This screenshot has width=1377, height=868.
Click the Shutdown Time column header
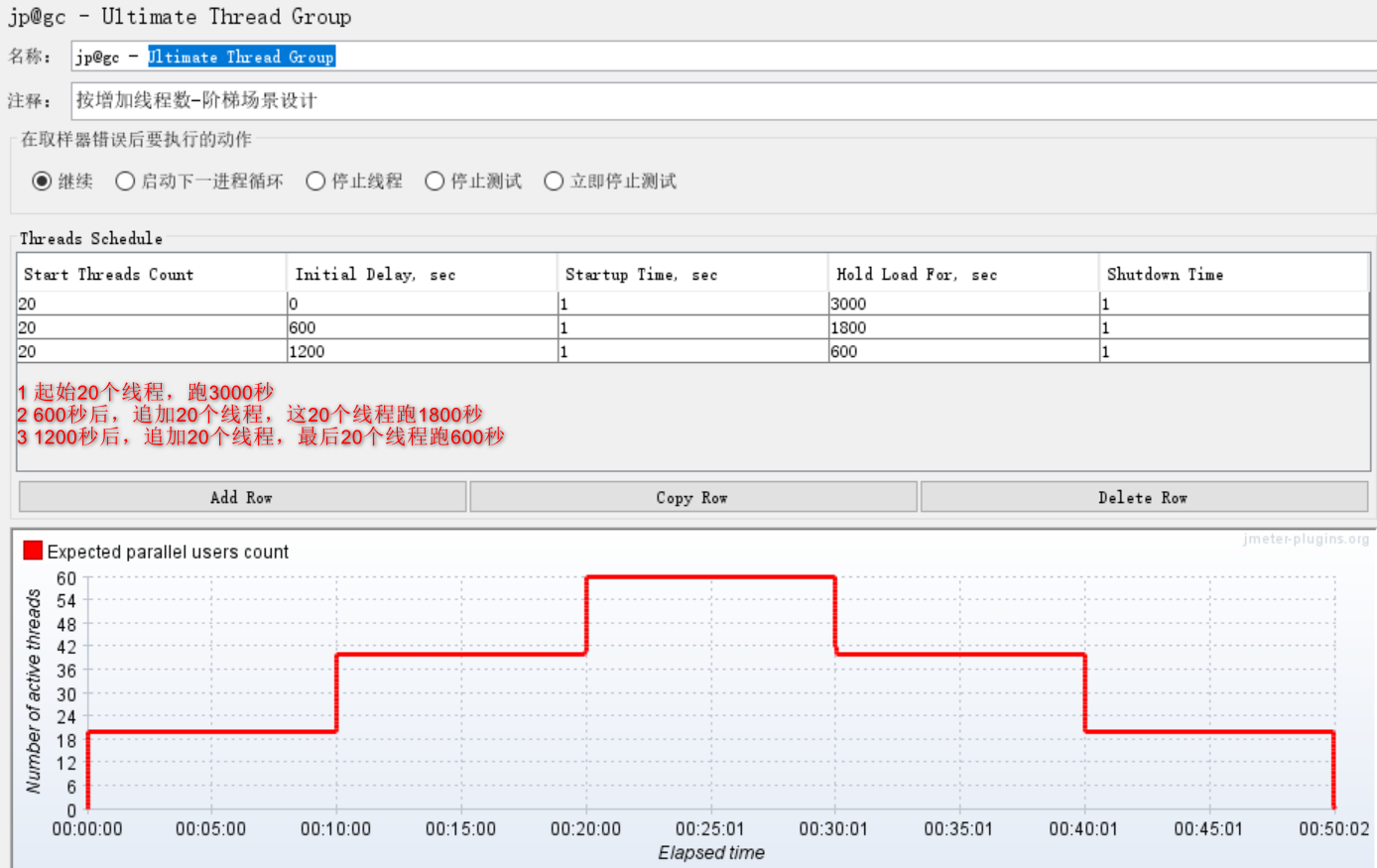click(1234, 274)
